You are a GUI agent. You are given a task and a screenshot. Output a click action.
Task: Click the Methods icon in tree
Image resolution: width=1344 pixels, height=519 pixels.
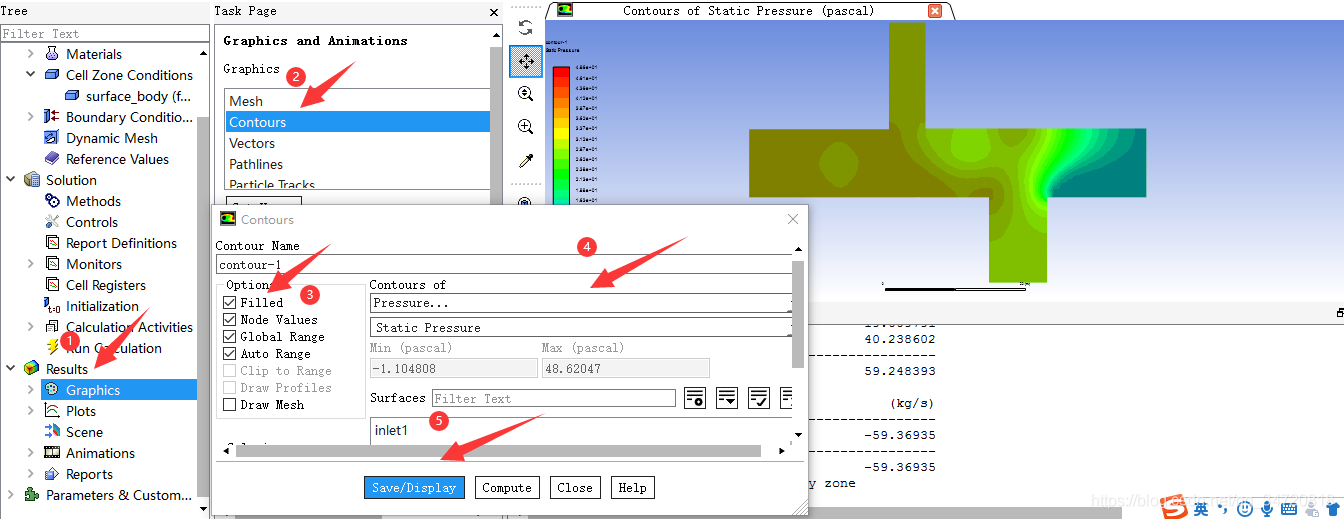(52, 201)
